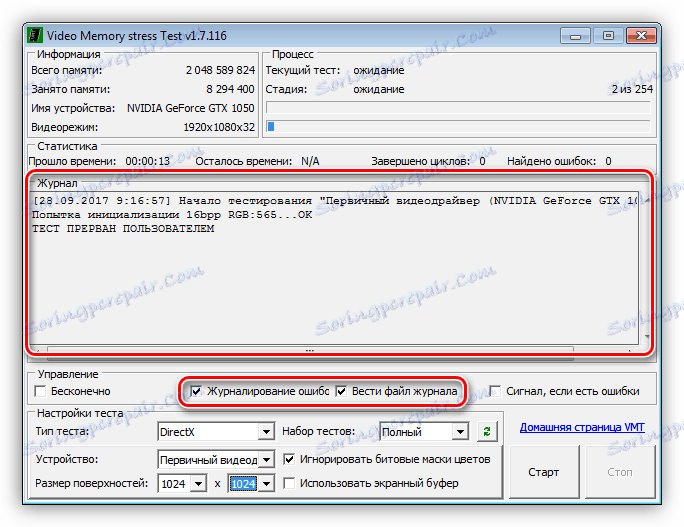Click log line ТЕСТ ПРЕРВАН ПОЛЬЗОВАТЕЛЕМ

coord(123,229)
